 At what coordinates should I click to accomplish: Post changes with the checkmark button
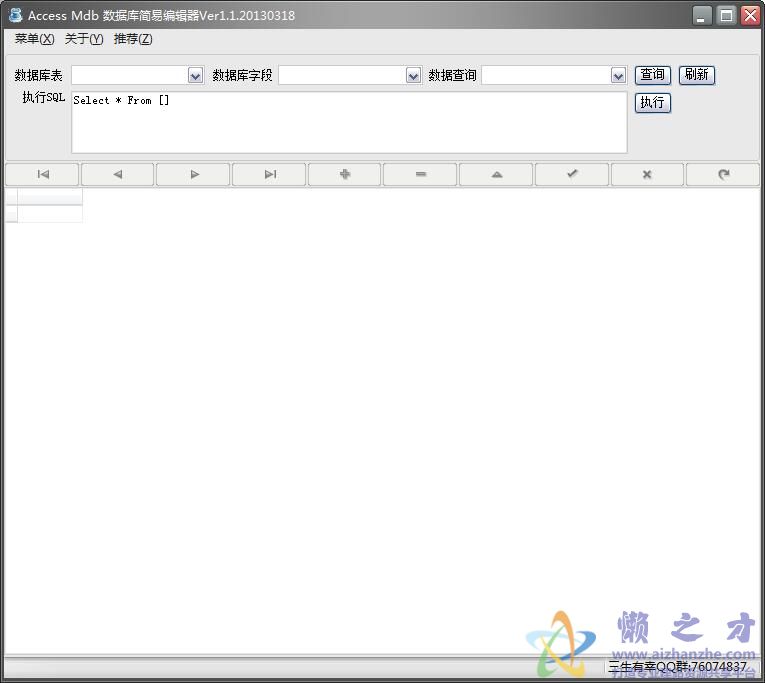[572, 174]
